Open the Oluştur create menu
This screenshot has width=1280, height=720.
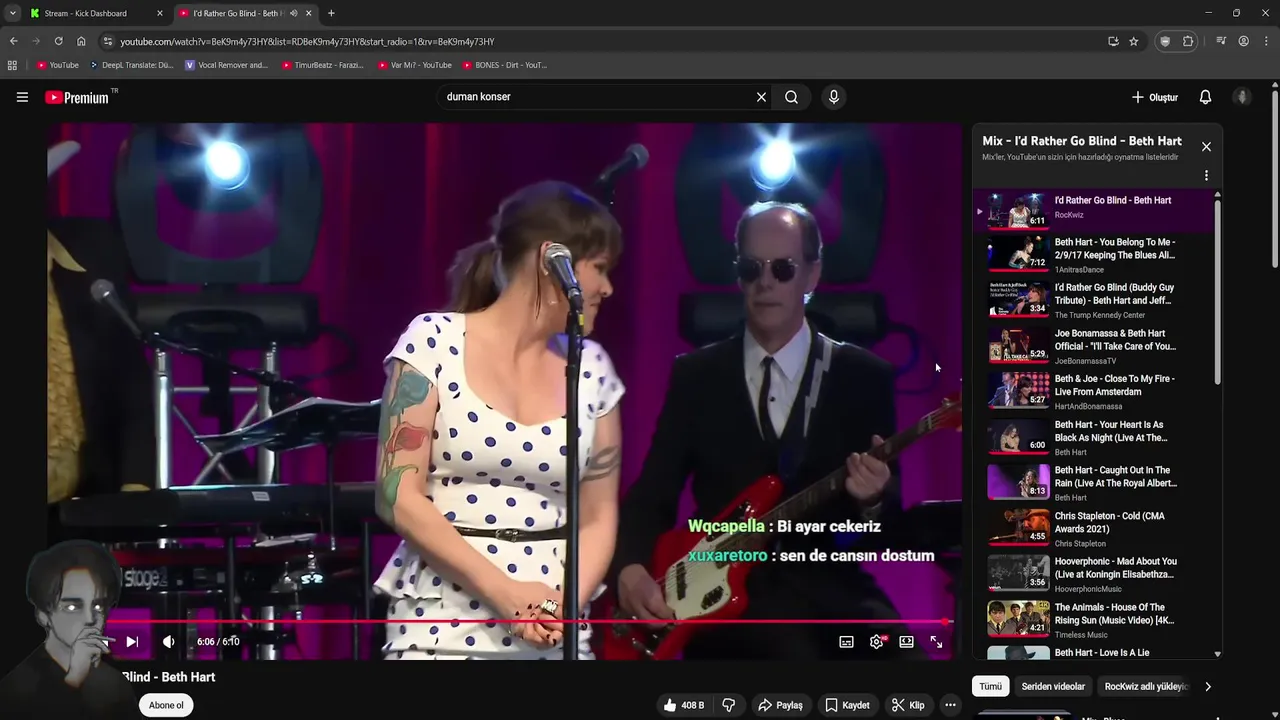tap(1154, 97)
